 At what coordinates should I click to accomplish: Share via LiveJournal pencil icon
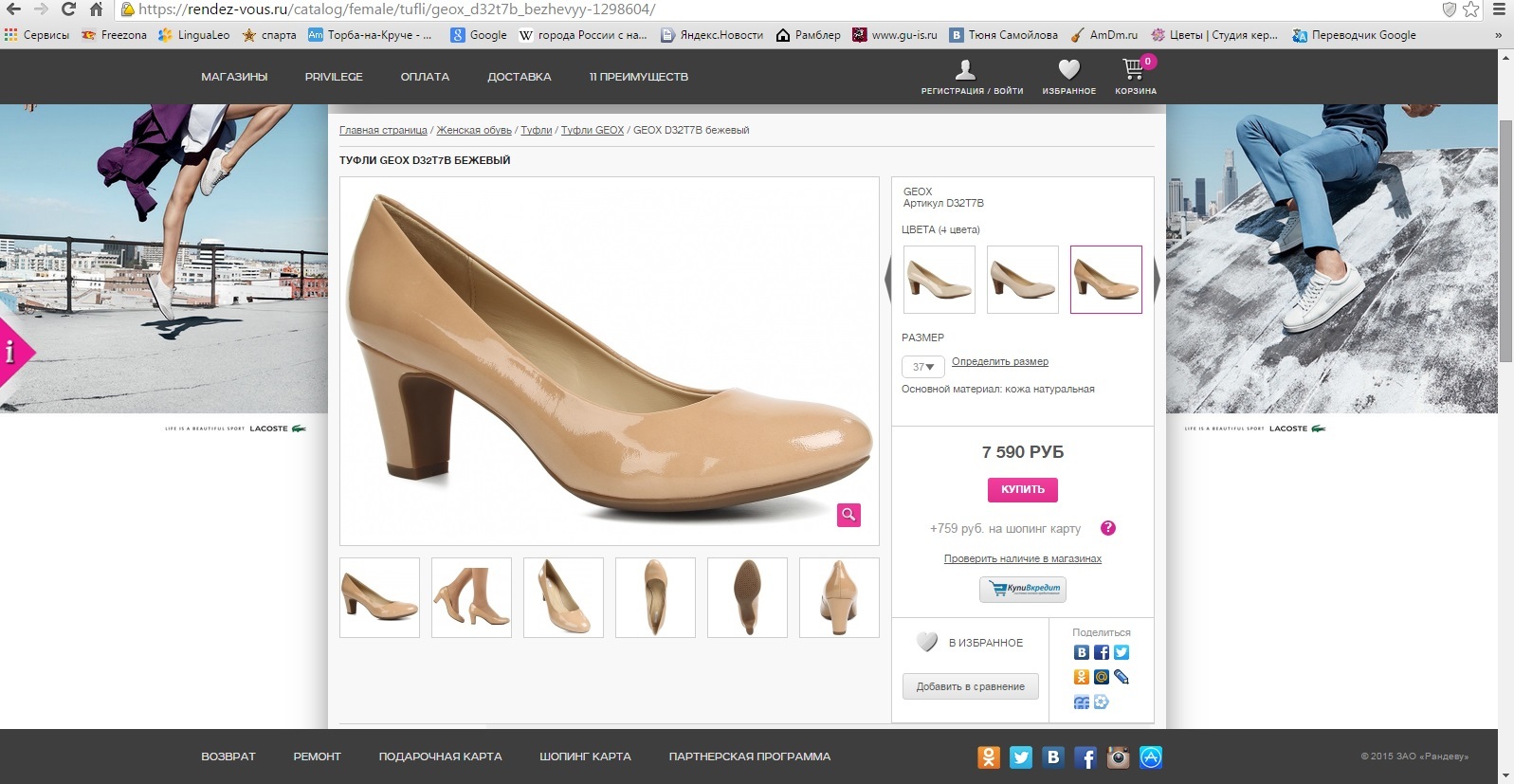point(1122,677)
